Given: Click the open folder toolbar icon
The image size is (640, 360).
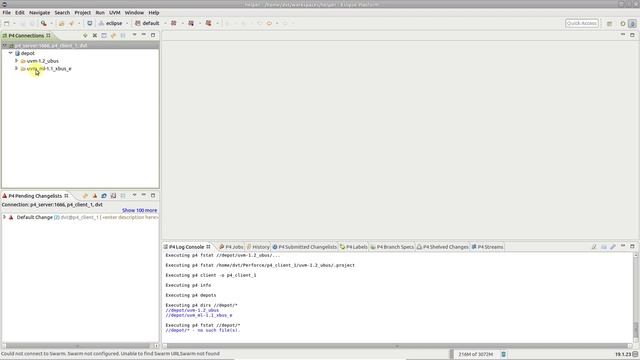Looking at the screenshot, I should click(61, 23).
